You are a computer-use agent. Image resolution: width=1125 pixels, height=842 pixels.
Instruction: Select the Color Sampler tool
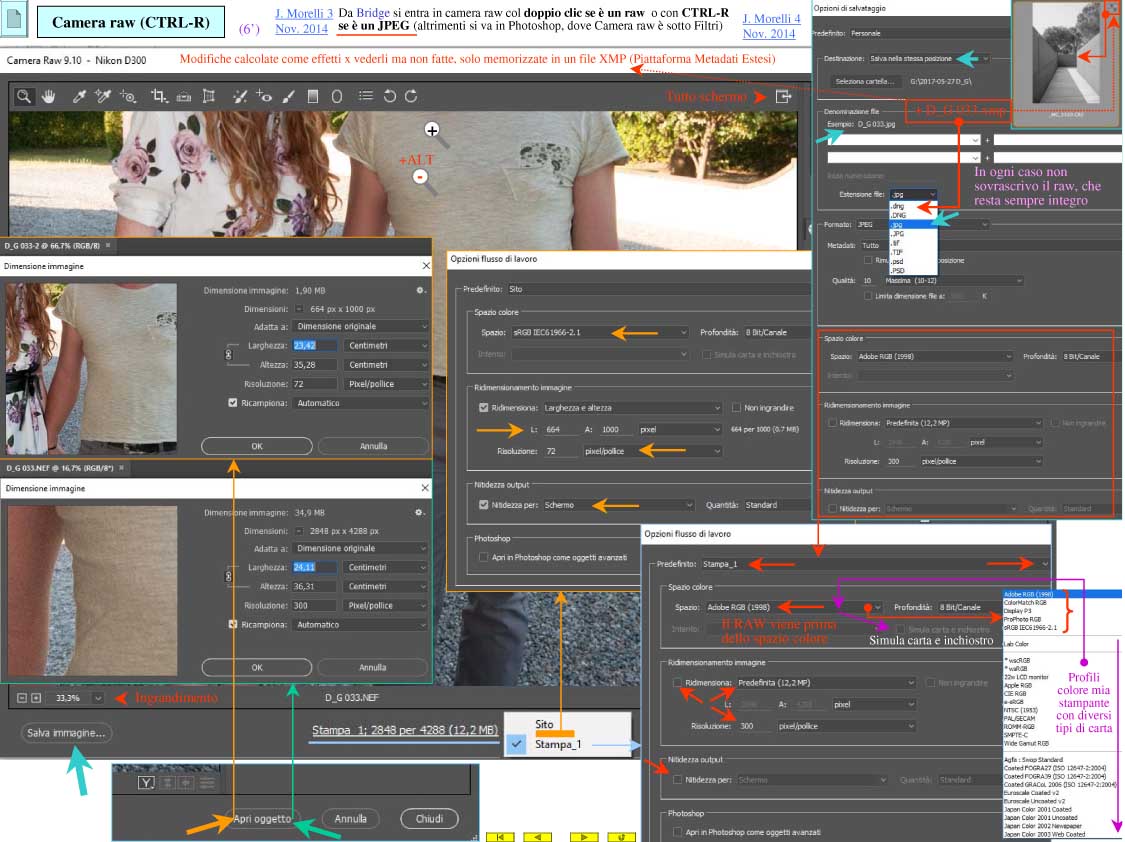(103, 96)
